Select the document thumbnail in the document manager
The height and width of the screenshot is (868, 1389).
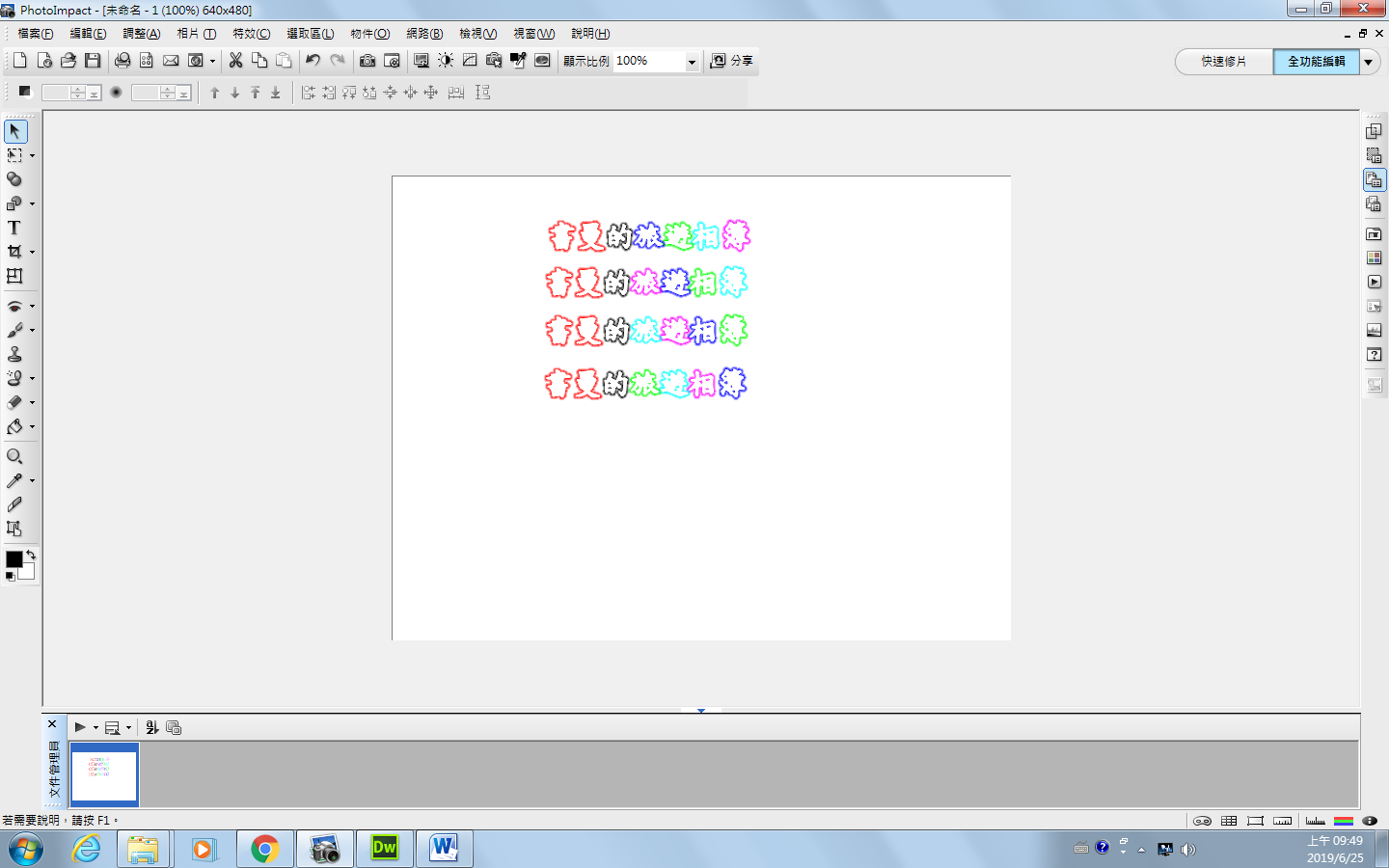pos(104,773)
